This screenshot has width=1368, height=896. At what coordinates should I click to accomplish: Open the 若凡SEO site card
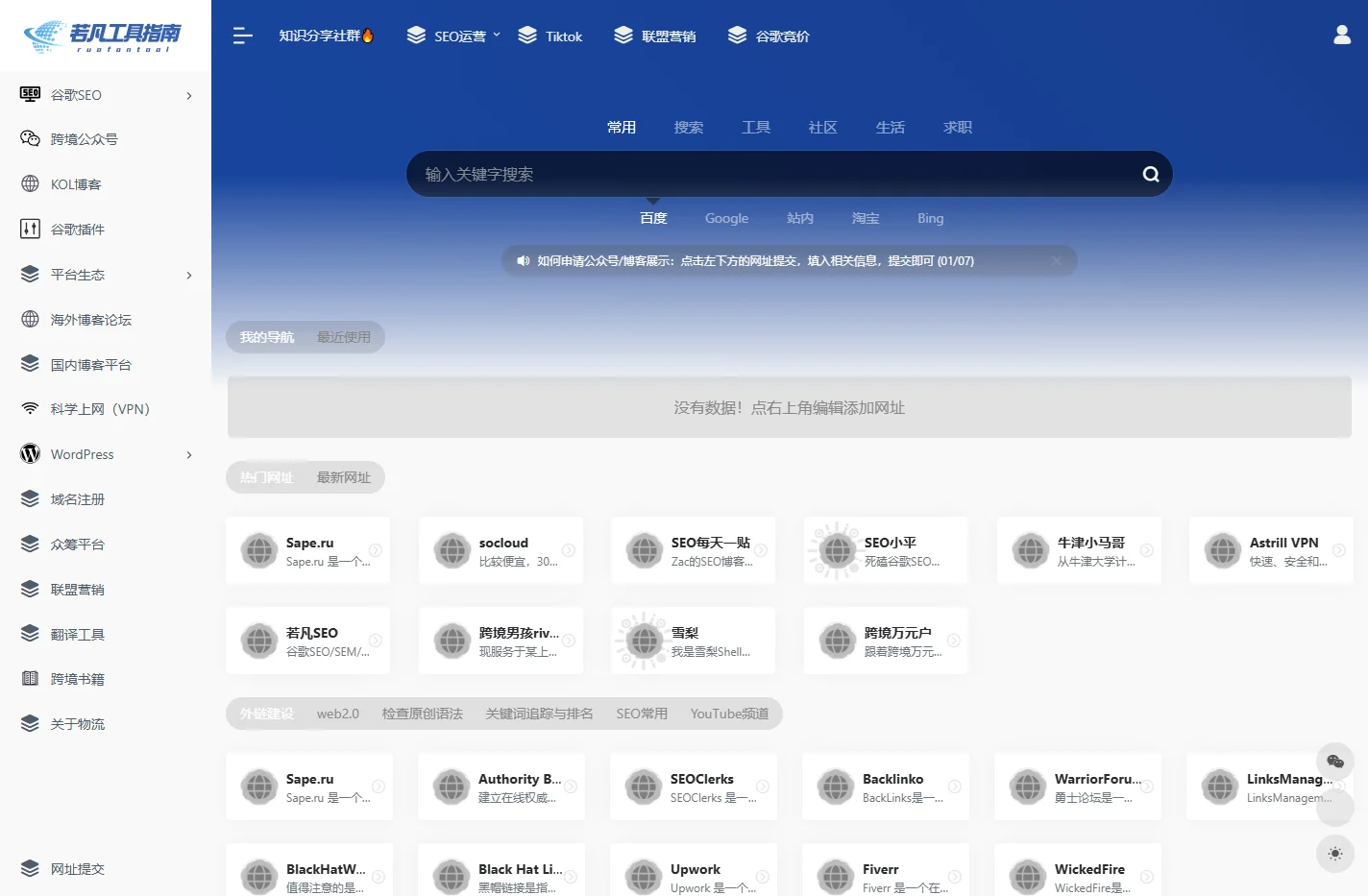(308, 641)
